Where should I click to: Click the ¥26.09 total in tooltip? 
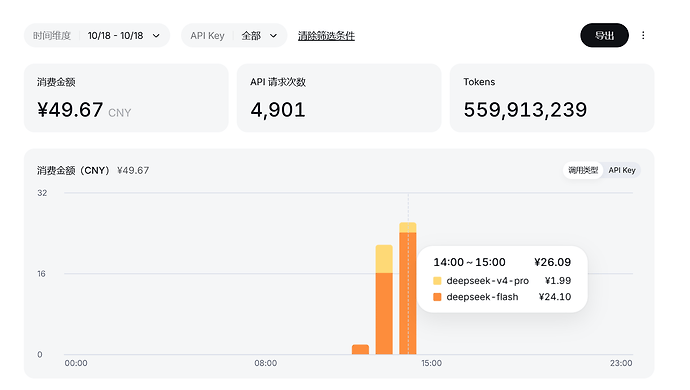(552, 262)
